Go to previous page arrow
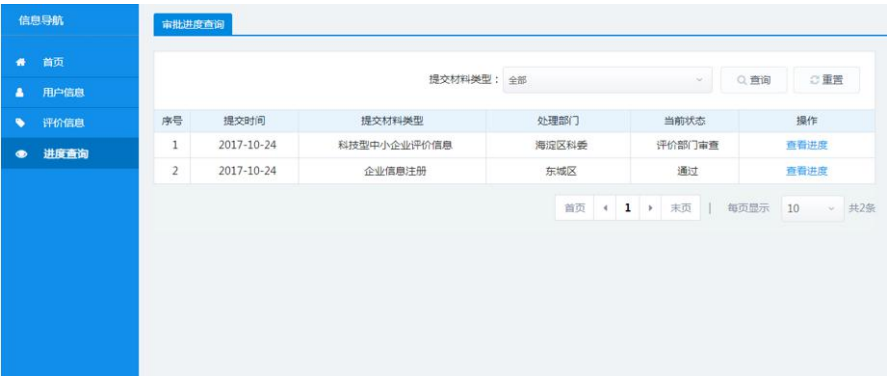 pyautogui.click(x=605, y=208)
